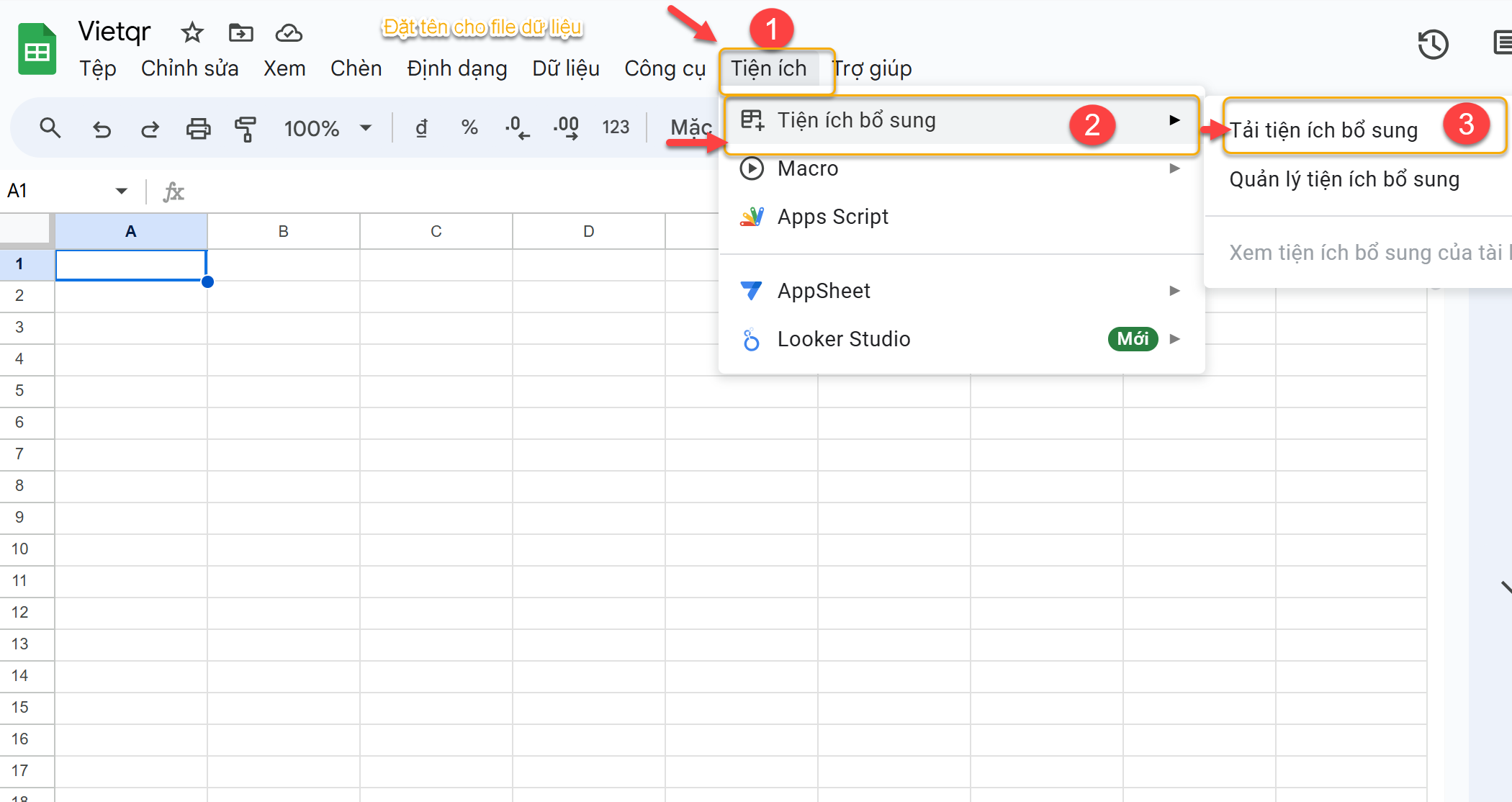This screenshot has width=1512, height=802.
Task: Open version history clock icon
Action: (x=1432, y=45)
